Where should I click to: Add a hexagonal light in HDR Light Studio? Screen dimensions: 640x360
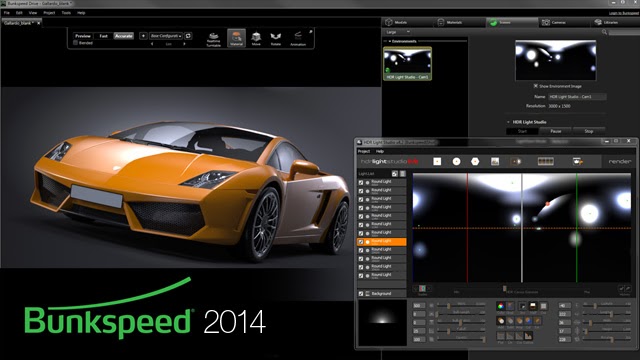pyautogui.click(x=475, y=162)
